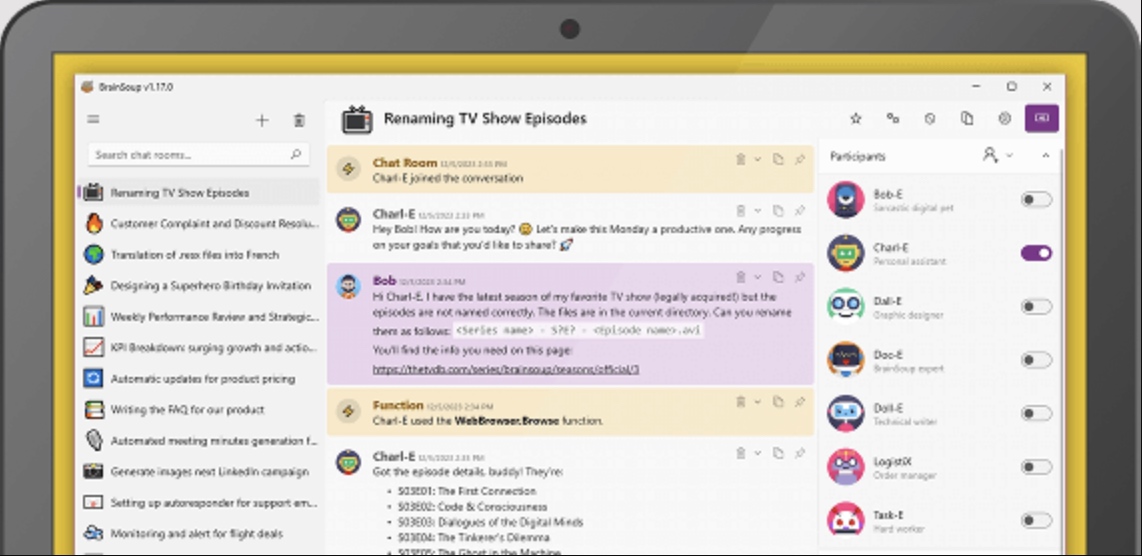Create a new chat room with plus icon
The width and height of the screenshot is (1142, 556).
click(x=262, y=121)
